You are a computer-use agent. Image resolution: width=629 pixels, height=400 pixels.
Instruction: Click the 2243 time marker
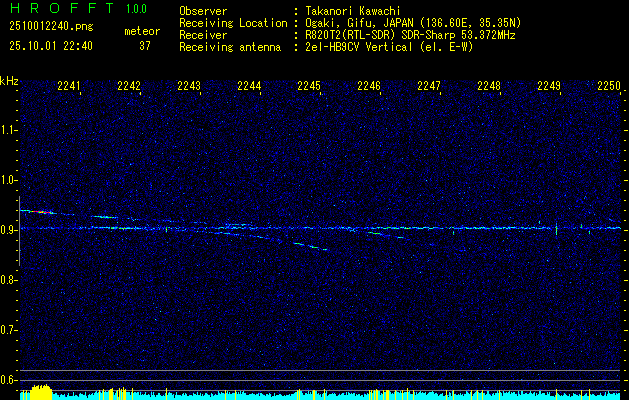click(189, 85)
